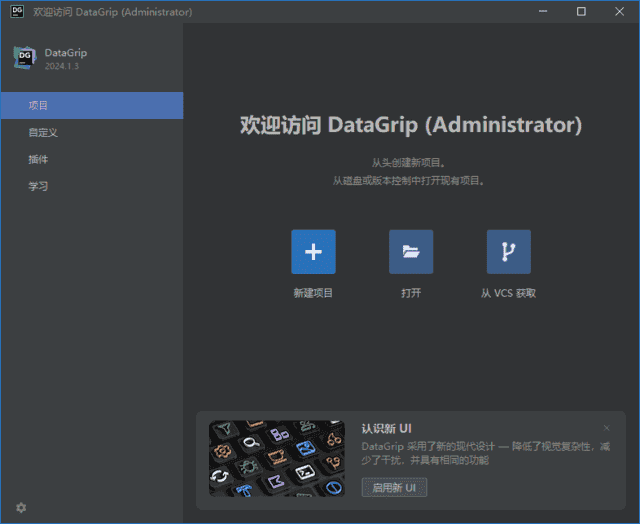This screenshot has width=640, height=524.
Task: Click the DataGrip icon in the title bar
Action: (x=17, y=11)
